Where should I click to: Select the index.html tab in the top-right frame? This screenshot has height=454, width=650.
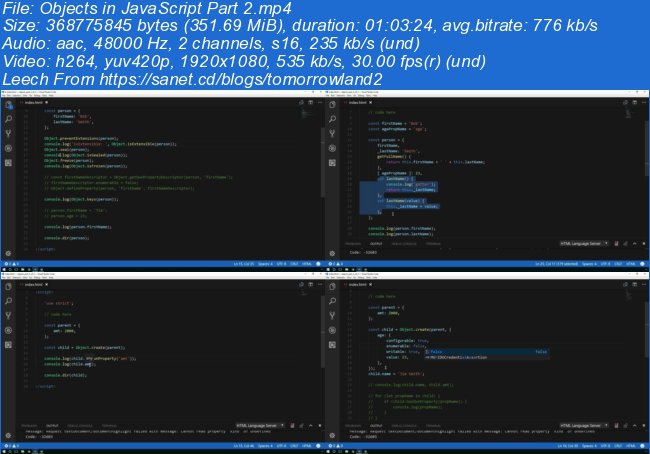[357, 102]
